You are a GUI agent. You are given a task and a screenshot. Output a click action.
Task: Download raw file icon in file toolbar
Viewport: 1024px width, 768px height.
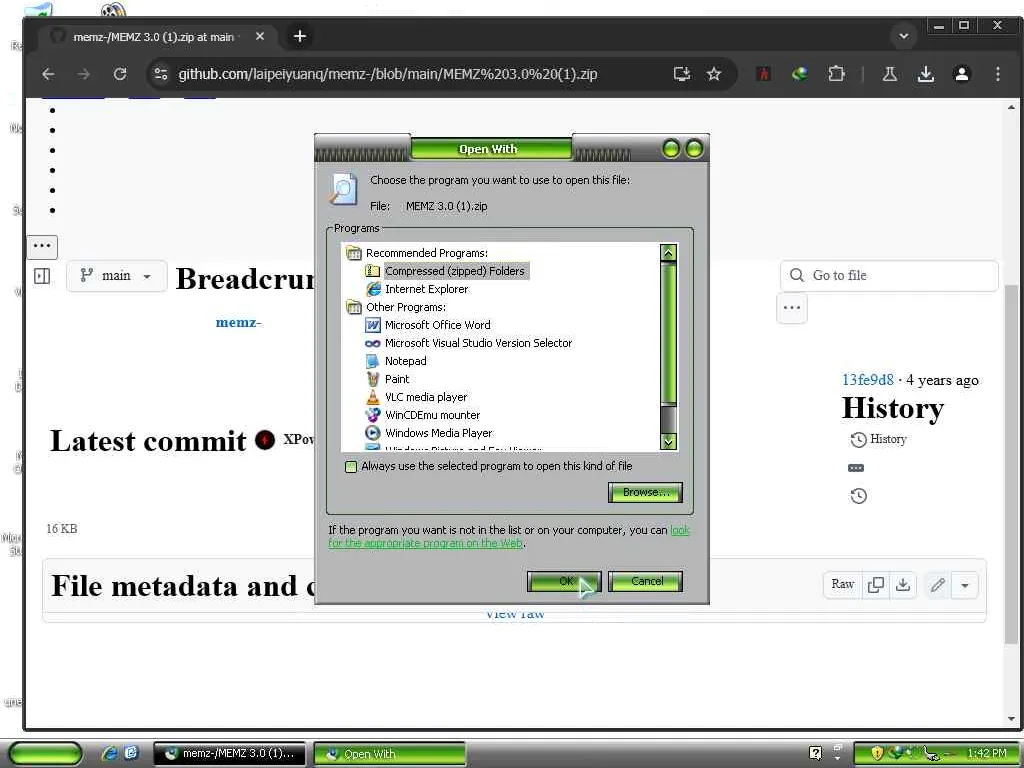click(903, 584)
